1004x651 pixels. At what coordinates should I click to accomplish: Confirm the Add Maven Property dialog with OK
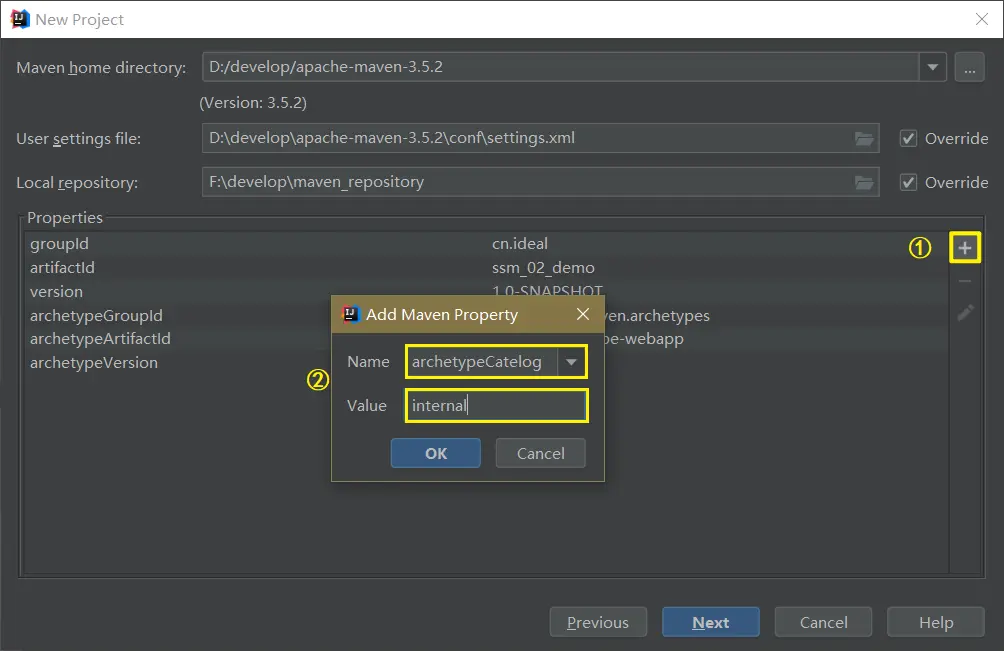(x=435, y=453)
